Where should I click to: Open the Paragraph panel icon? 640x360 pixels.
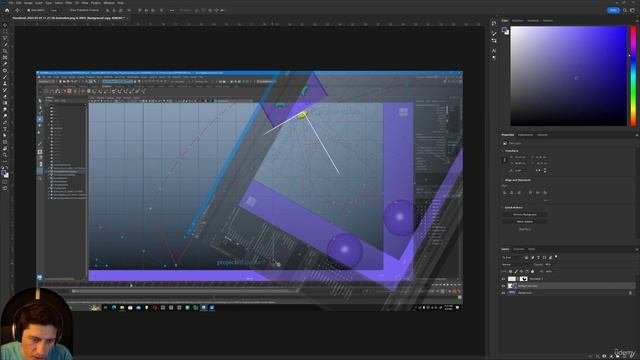(x=494, y=58)
